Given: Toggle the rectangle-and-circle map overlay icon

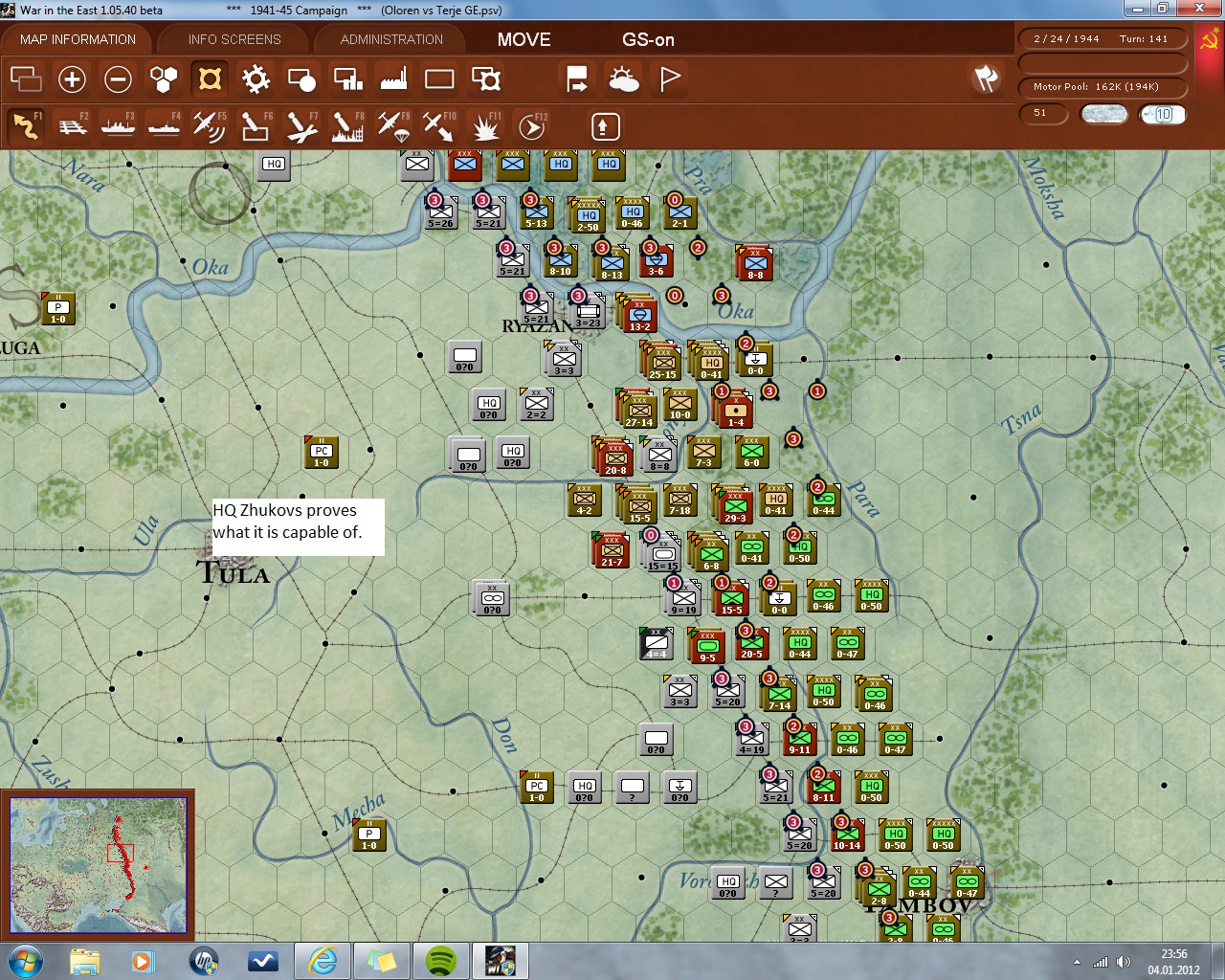Looking at the screenshot, I should click(301, 78).
